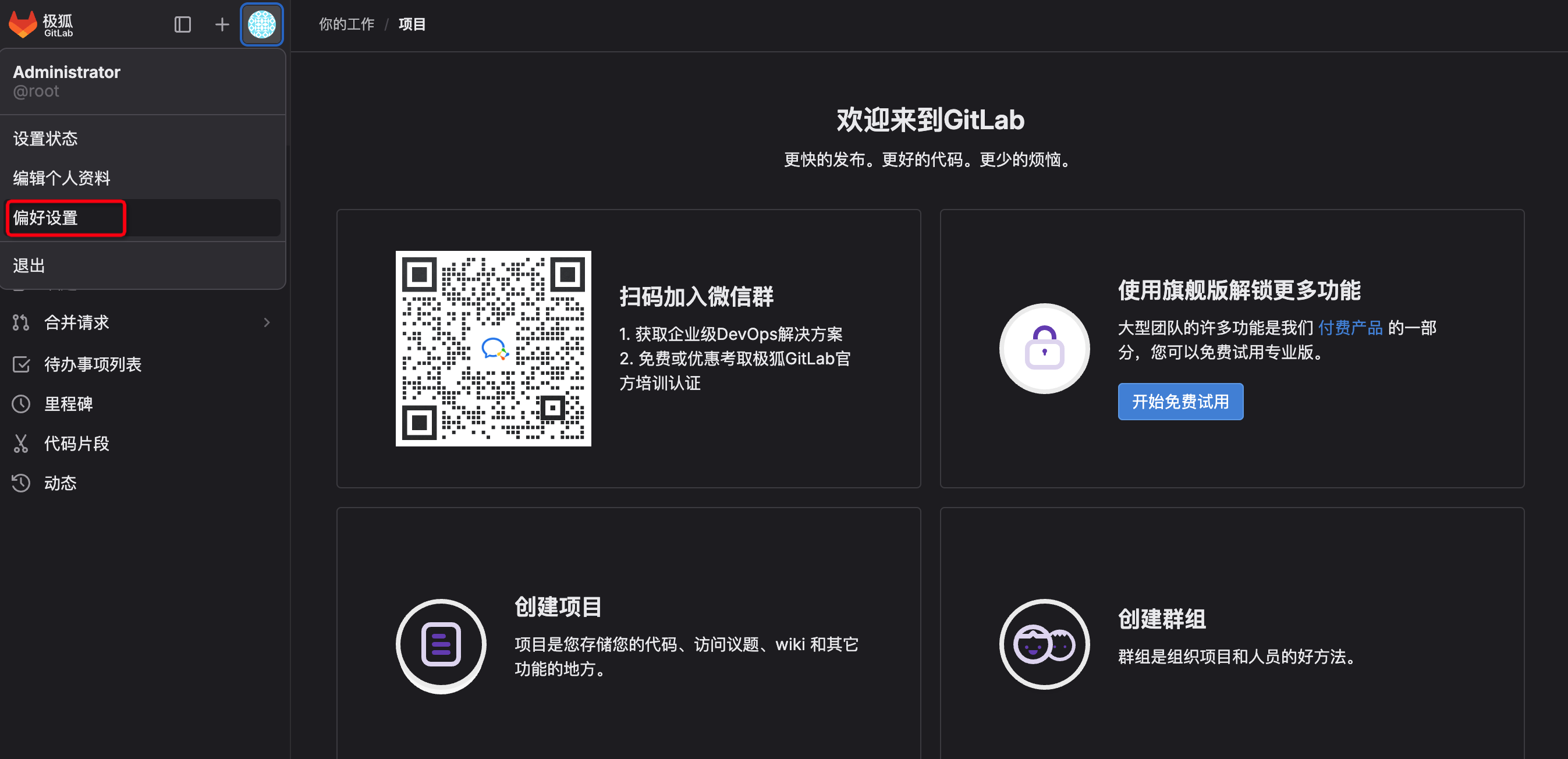Click the GitLab fox logo
1568x759 pixels.
23,24
